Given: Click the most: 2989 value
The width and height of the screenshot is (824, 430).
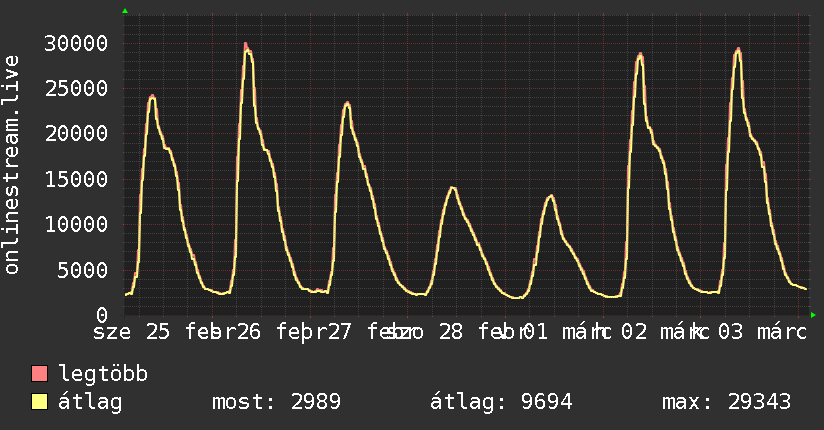Looking at the screenshot, I should click(x=276, y=402).
